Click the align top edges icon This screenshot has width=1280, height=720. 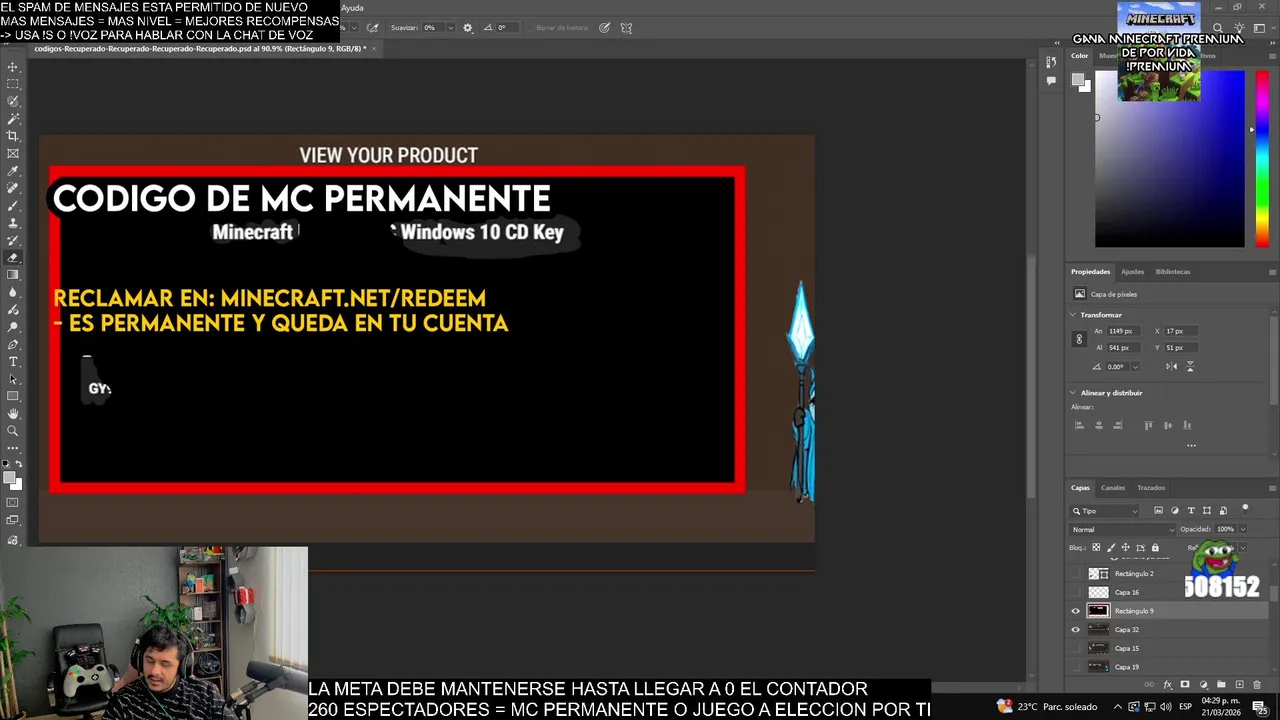click(1148, 425)
